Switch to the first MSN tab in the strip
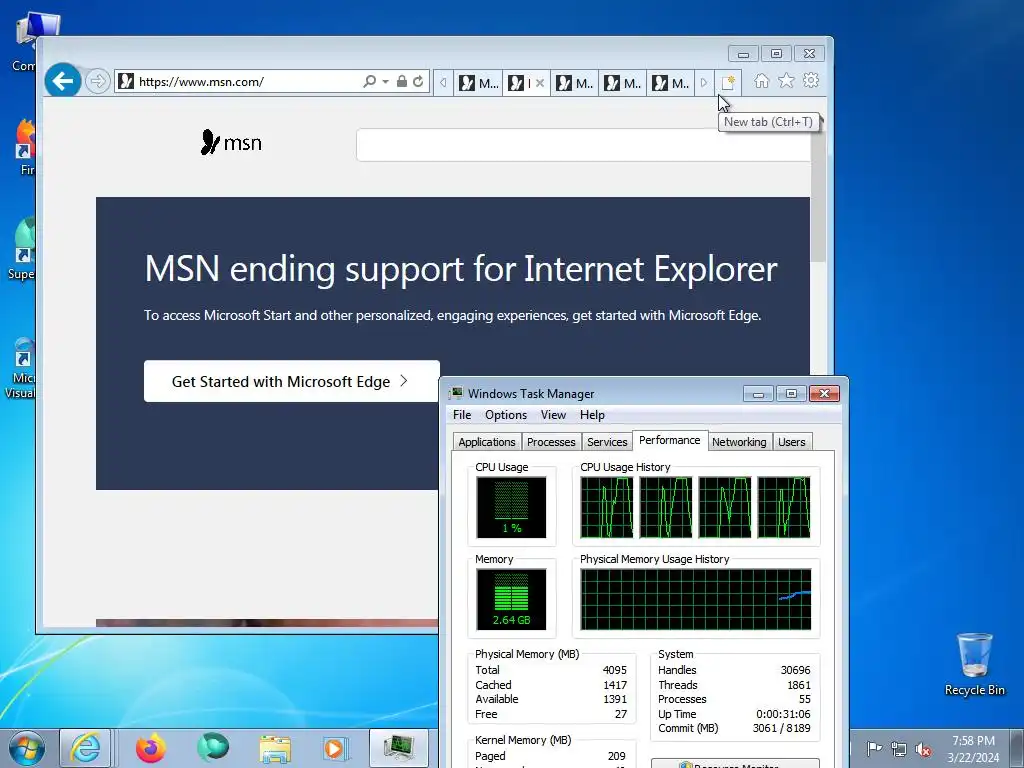The width and height of the screenshot is (1024, 768). [x=478, y=83]
